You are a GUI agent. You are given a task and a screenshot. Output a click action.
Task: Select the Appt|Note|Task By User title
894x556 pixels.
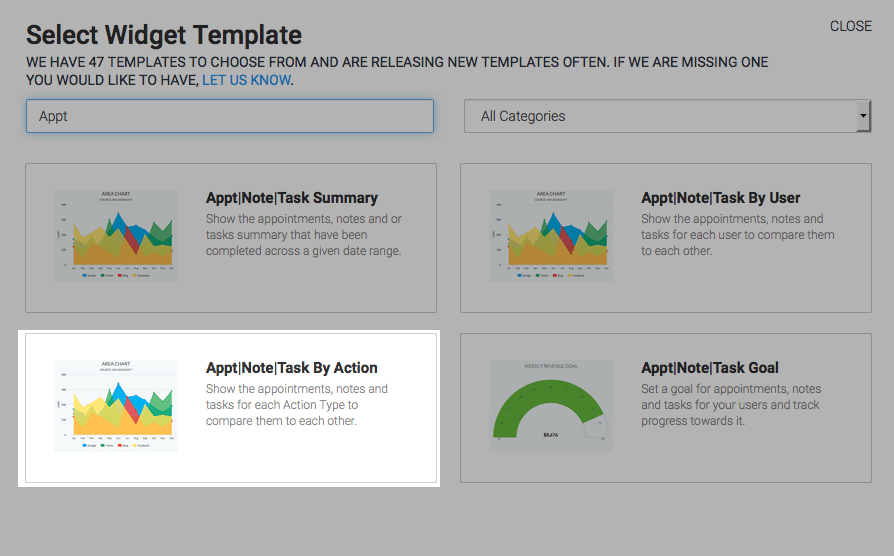pyautogui.click(x=720, y=198)
